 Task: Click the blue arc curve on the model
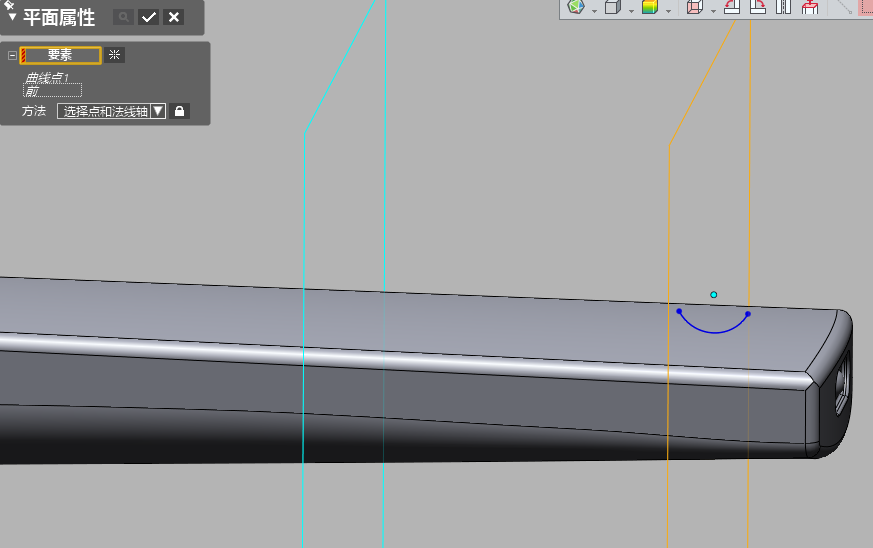pos(714,332)
